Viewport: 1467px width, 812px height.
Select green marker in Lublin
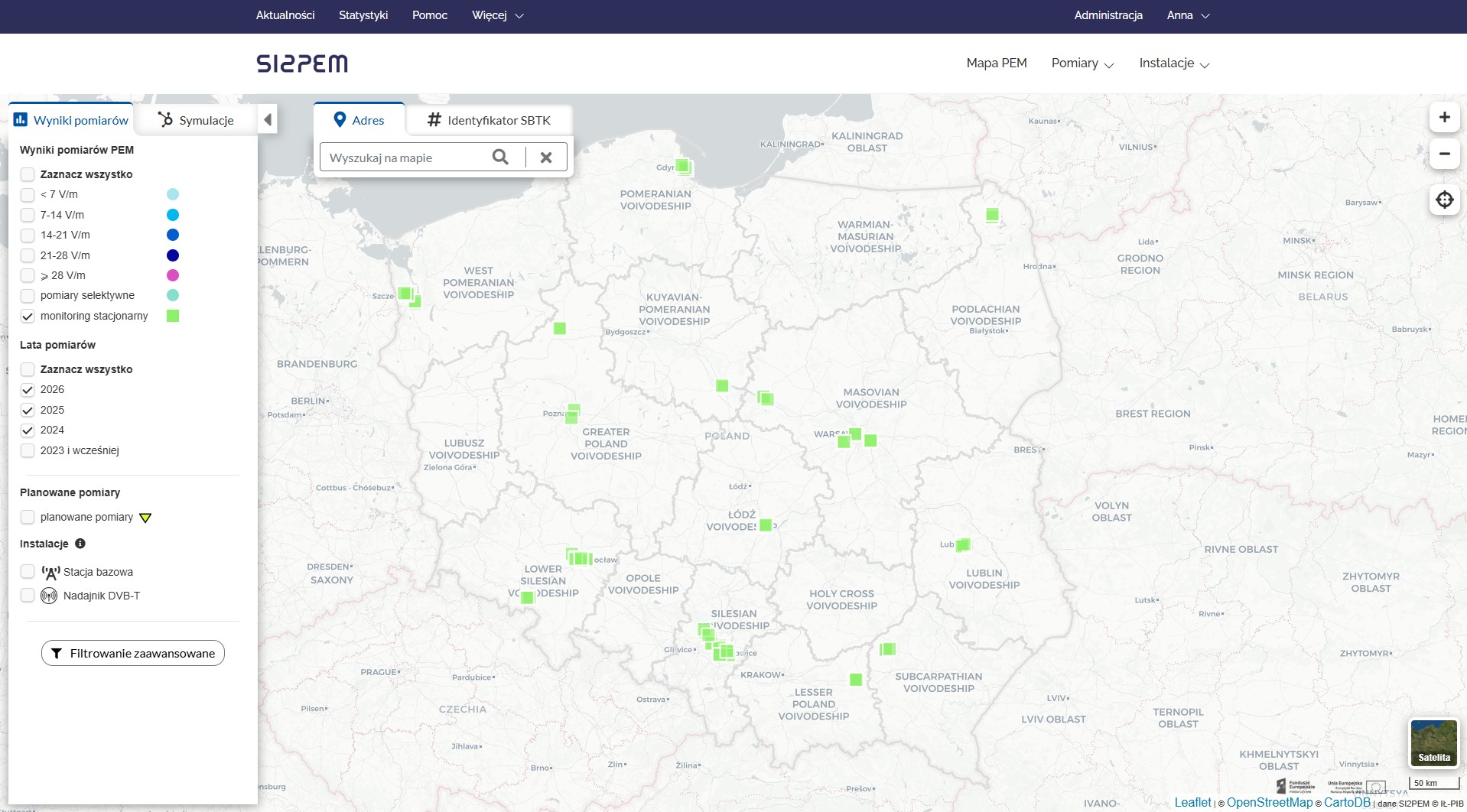[963, 544]
